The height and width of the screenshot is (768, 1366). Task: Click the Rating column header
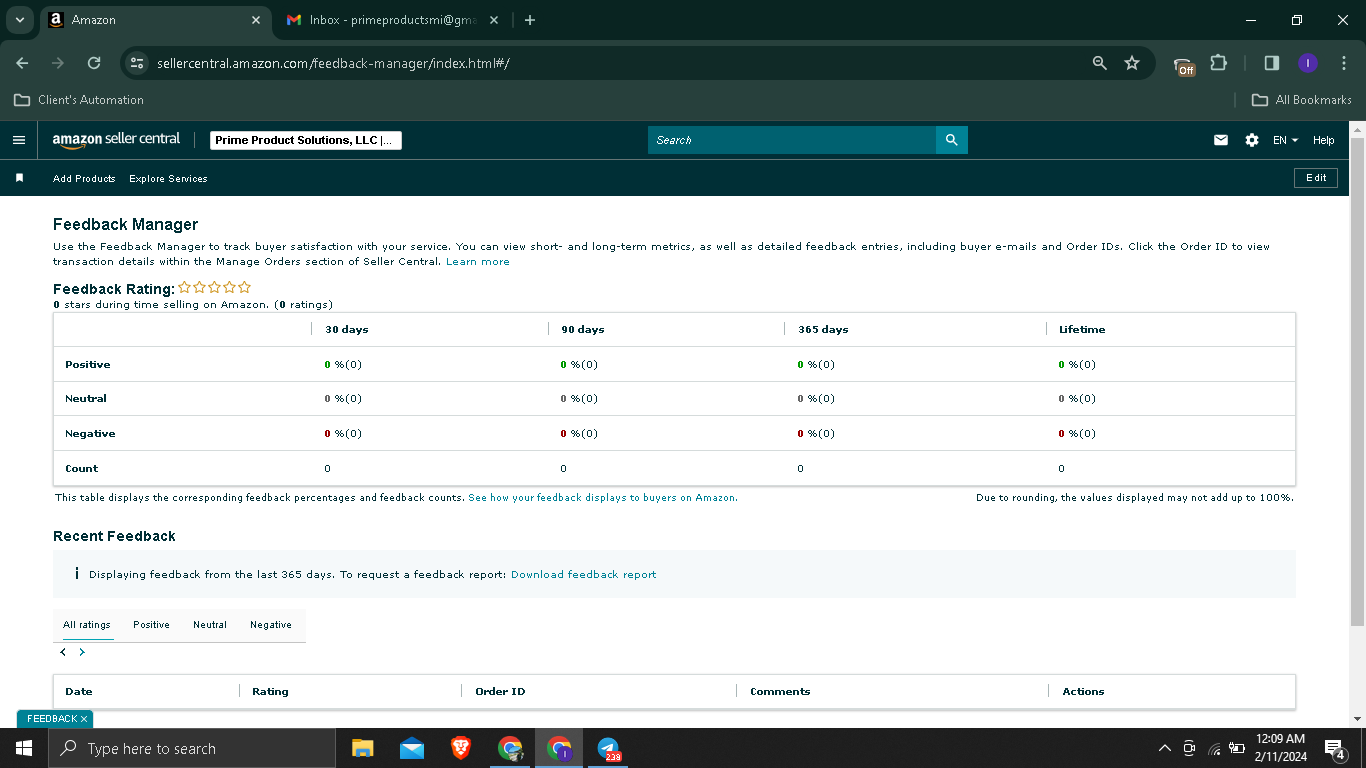(x=270, y=691)
